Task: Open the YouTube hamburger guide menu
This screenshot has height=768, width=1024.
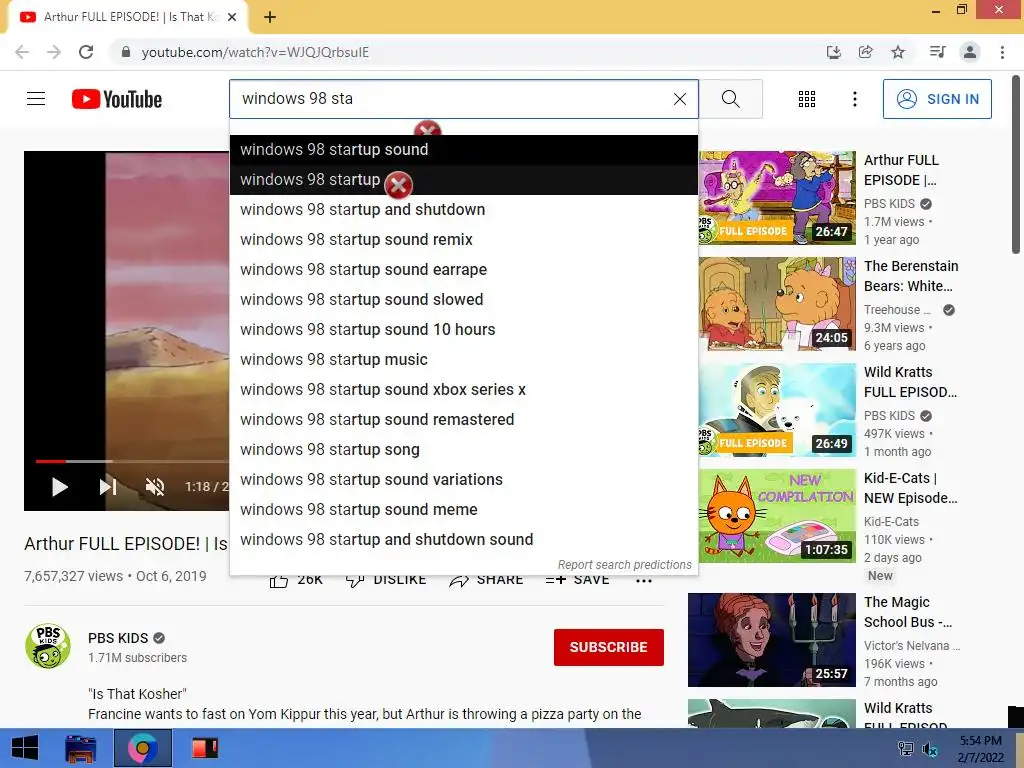Action: (36, 99)
